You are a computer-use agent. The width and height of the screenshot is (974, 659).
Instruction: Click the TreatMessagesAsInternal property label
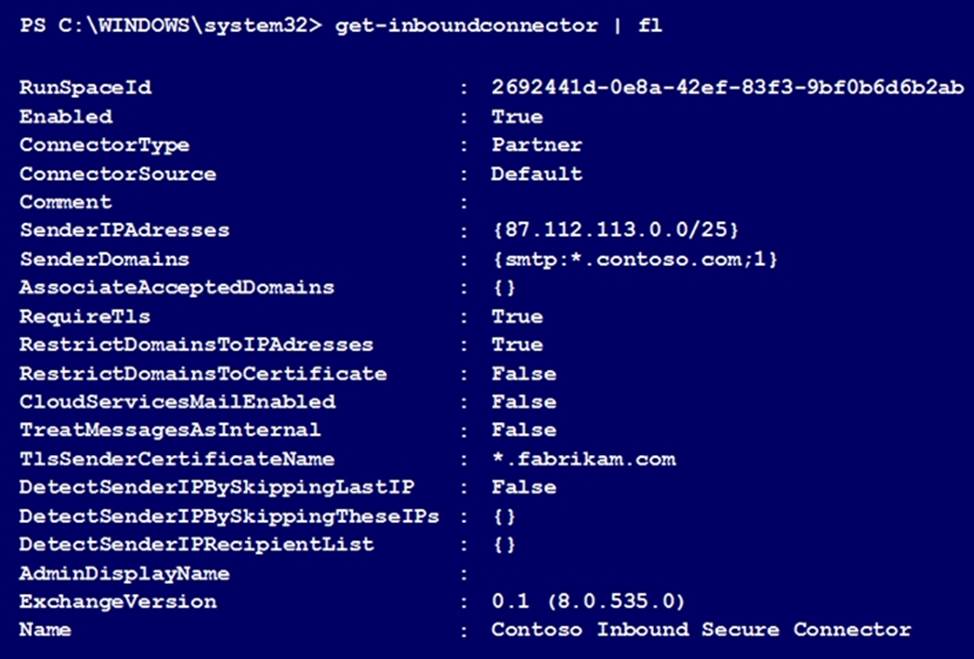(170, 430)
